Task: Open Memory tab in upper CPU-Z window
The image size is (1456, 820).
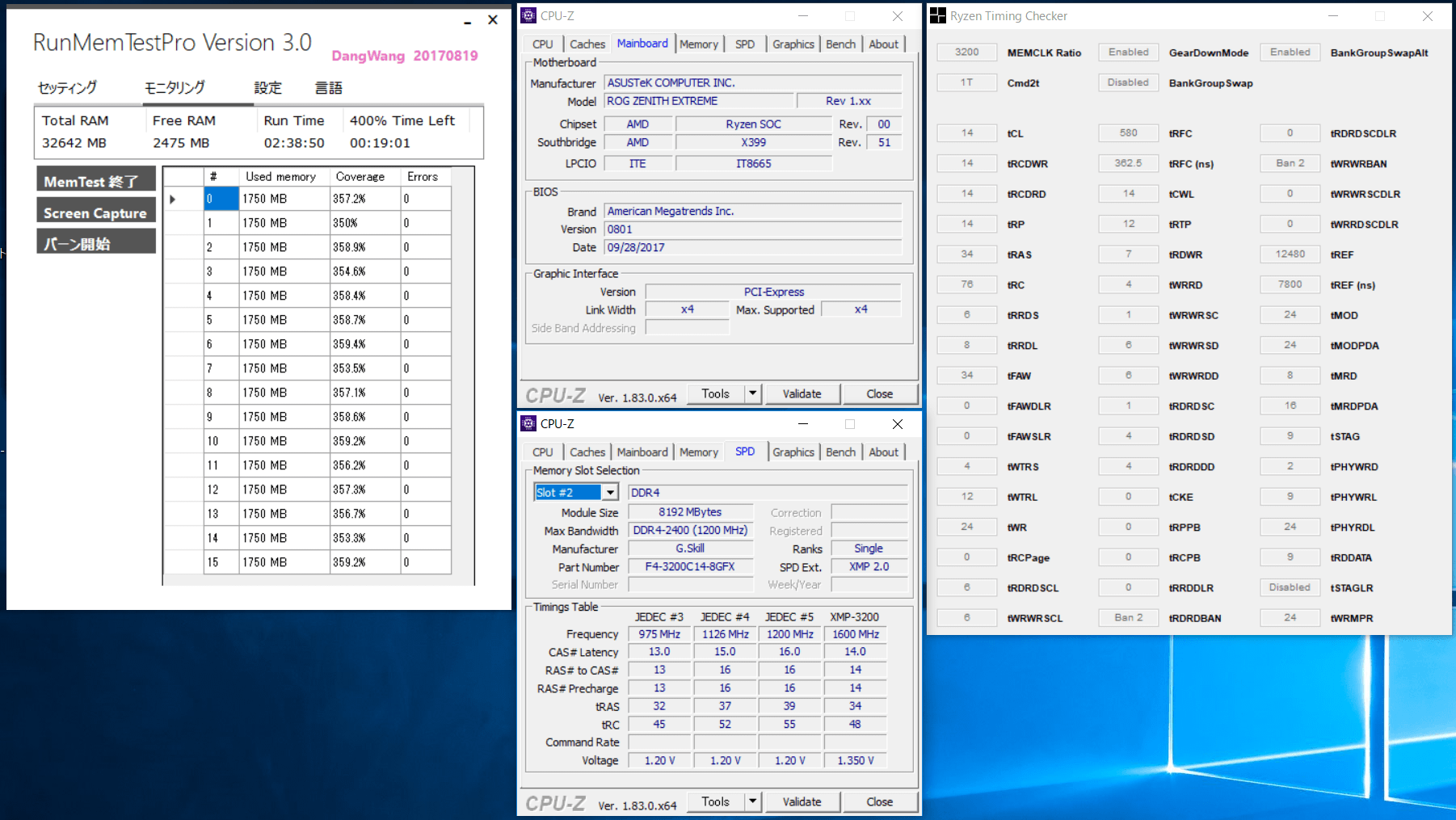Action: point(699,44)
